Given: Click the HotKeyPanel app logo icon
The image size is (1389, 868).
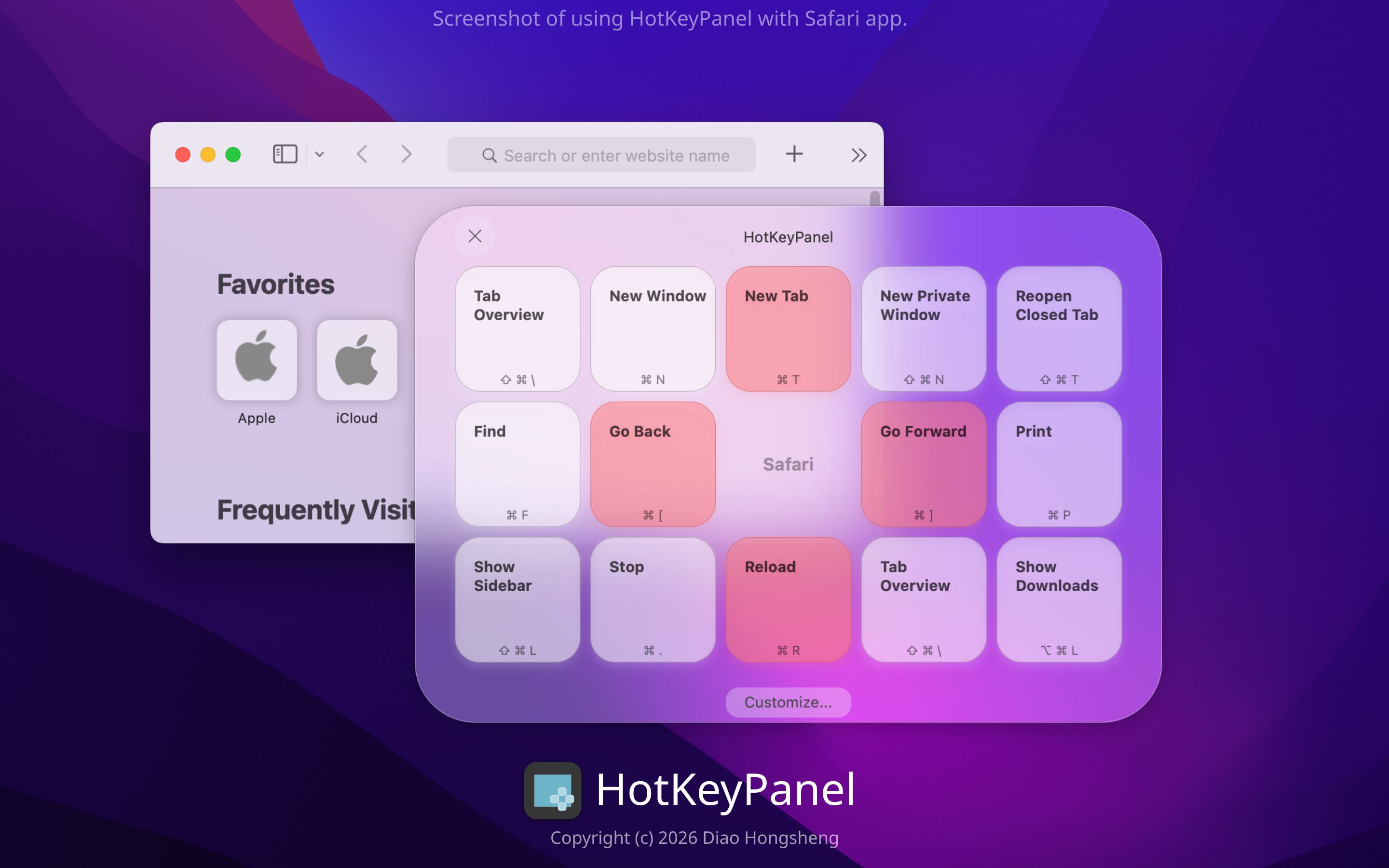Looking at the screenshot, I should point(552,790).
